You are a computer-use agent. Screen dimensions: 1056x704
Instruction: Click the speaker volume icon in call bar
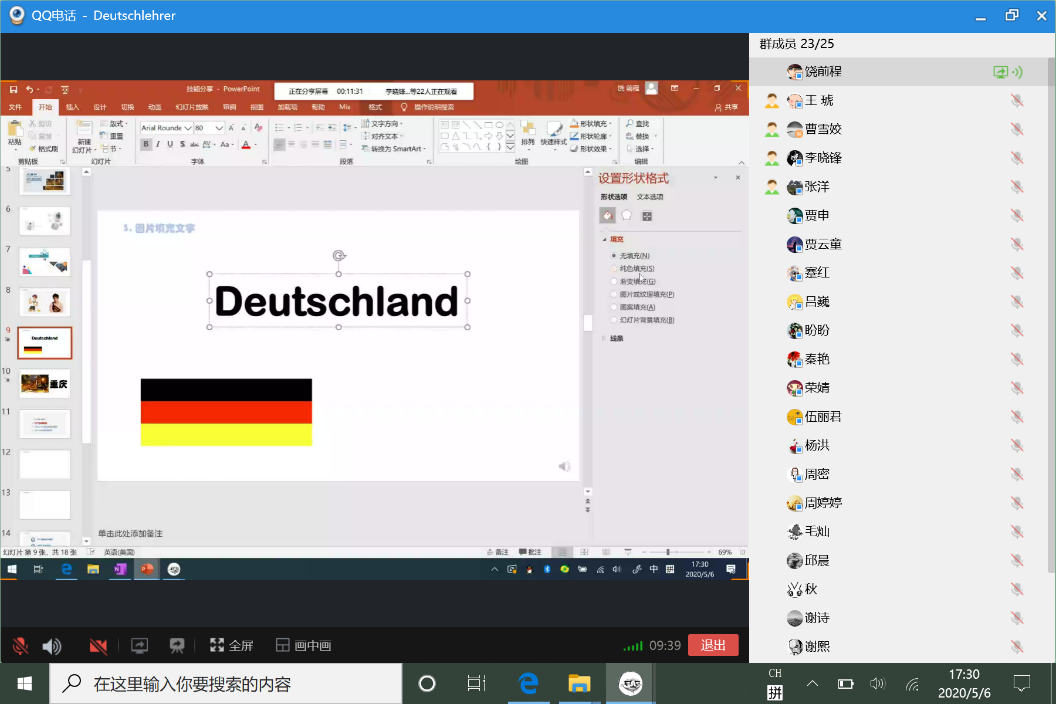pos(52,646)
